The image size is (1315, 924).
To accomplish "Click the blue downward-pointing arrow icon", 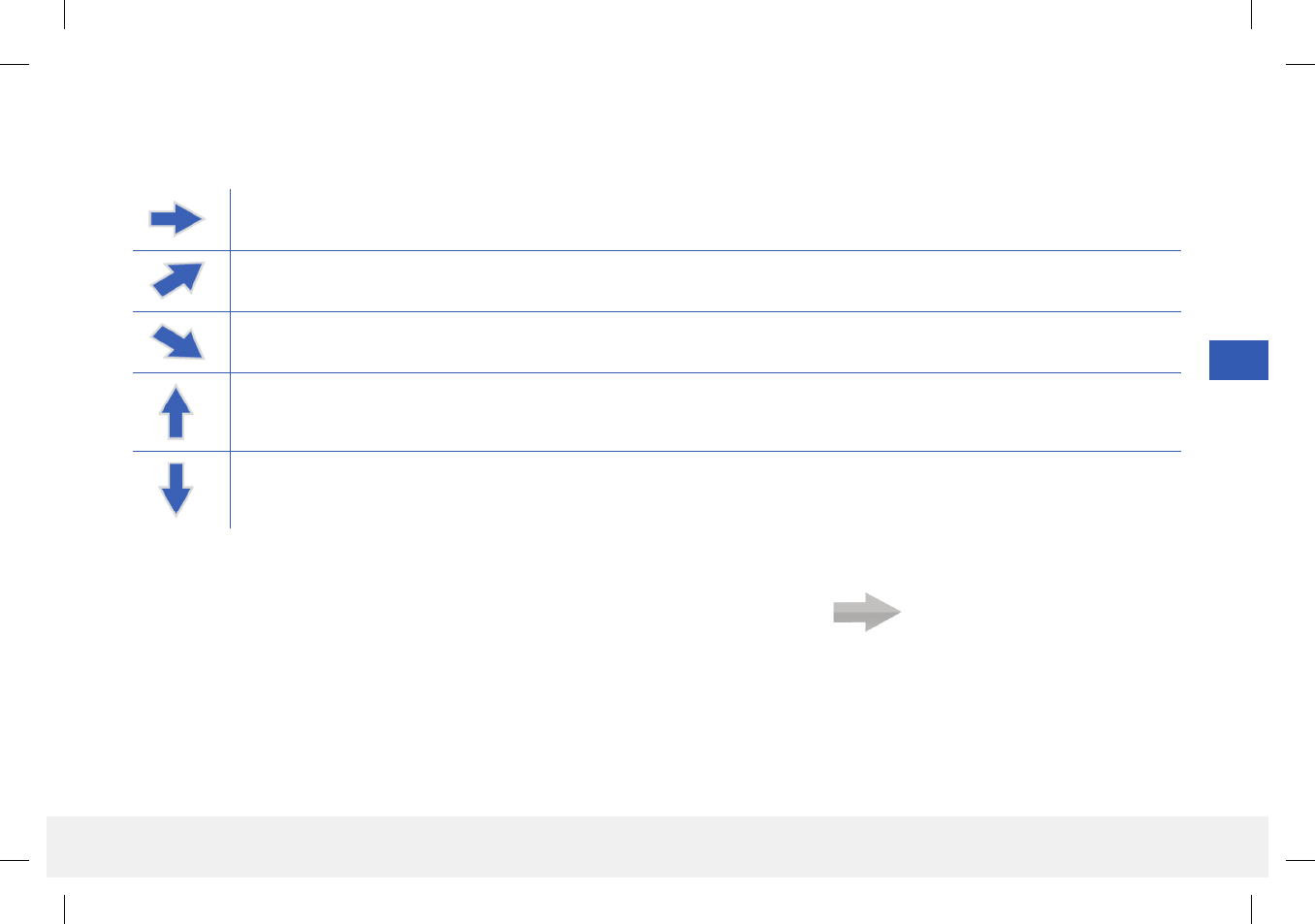I will [176, 490].
